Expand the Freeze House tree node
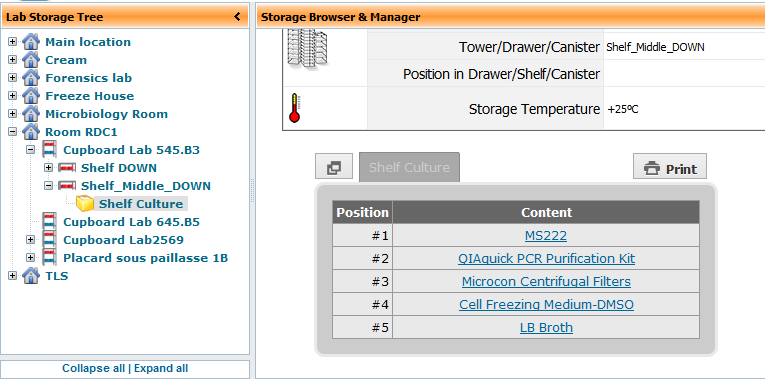 click(x=13, y=96)
